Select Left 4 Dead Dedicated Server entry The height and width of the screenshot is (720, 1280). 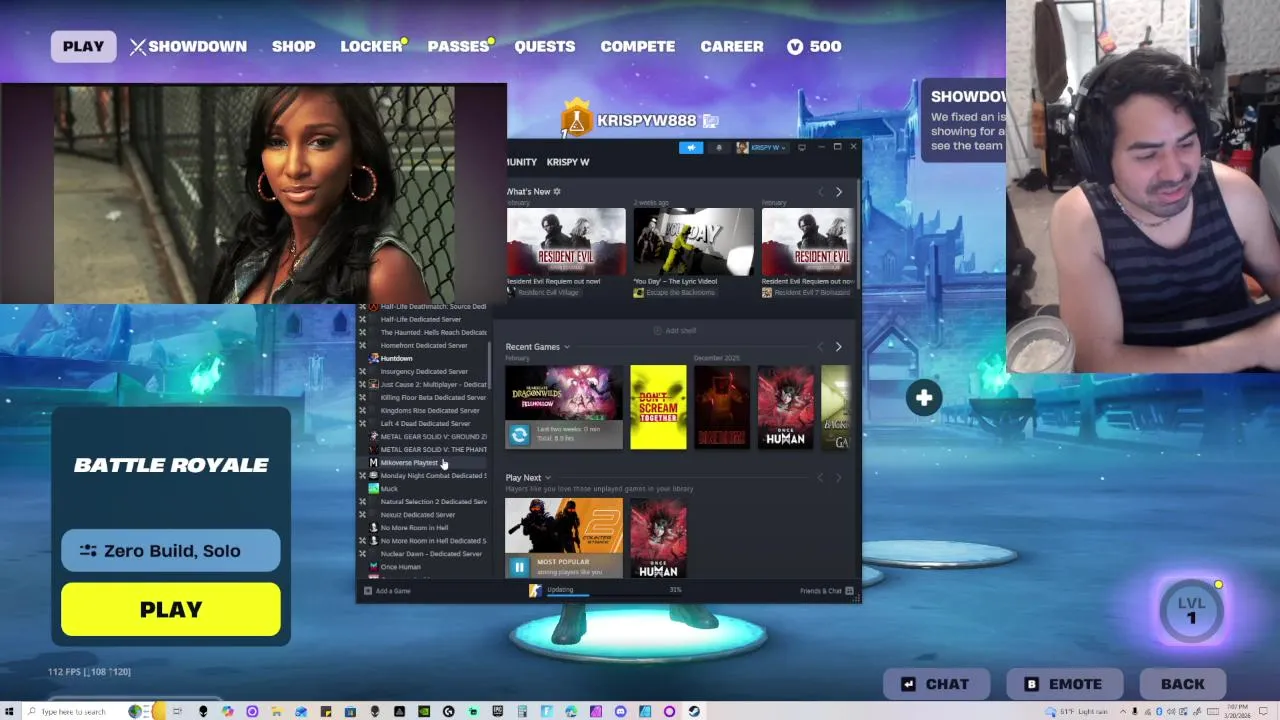[425, 423]
